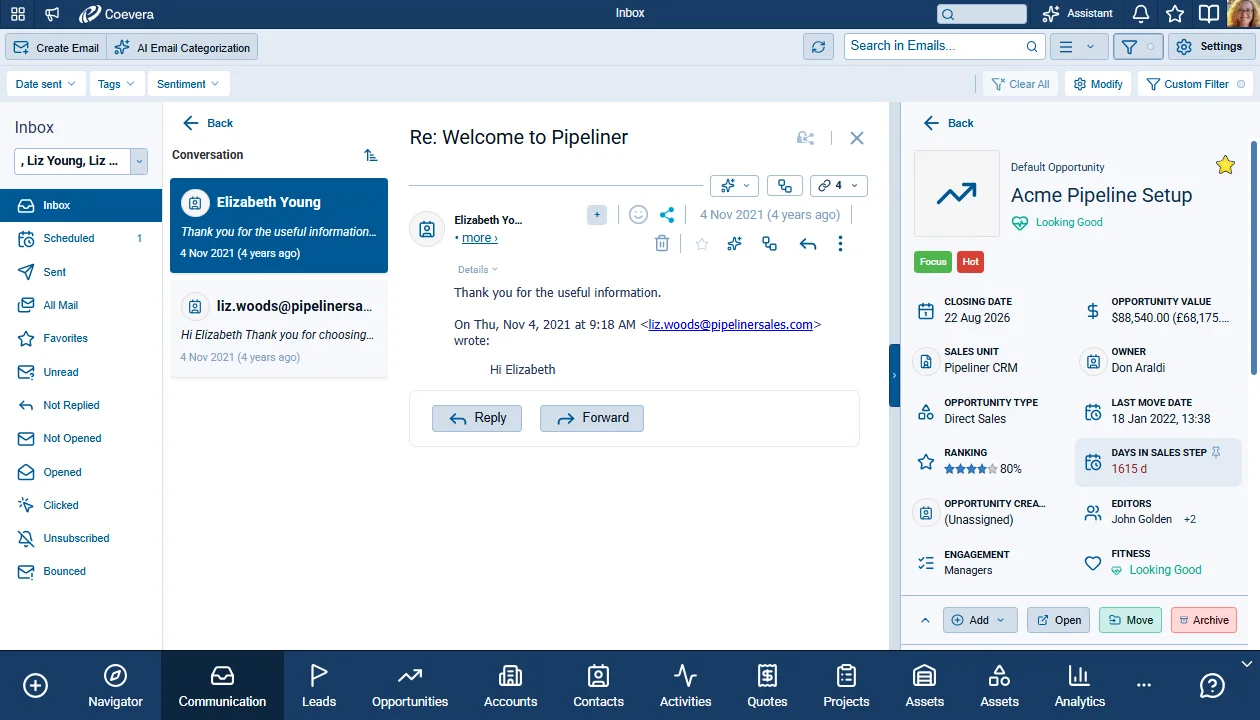1260x720 pixels.
Task: Expand sender info with 'more' link
Action: (x=479, y=238)
